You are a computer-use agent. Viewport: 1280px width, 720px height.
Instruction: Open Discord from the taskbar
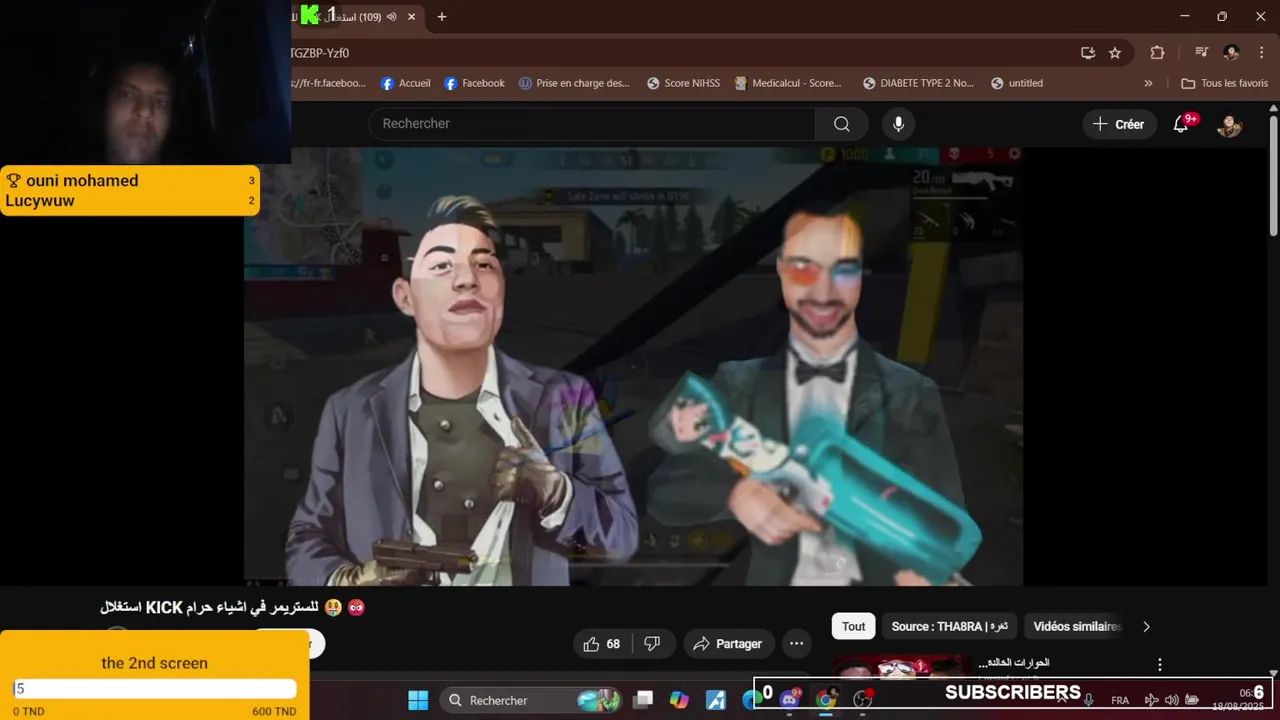coord(789,700)
